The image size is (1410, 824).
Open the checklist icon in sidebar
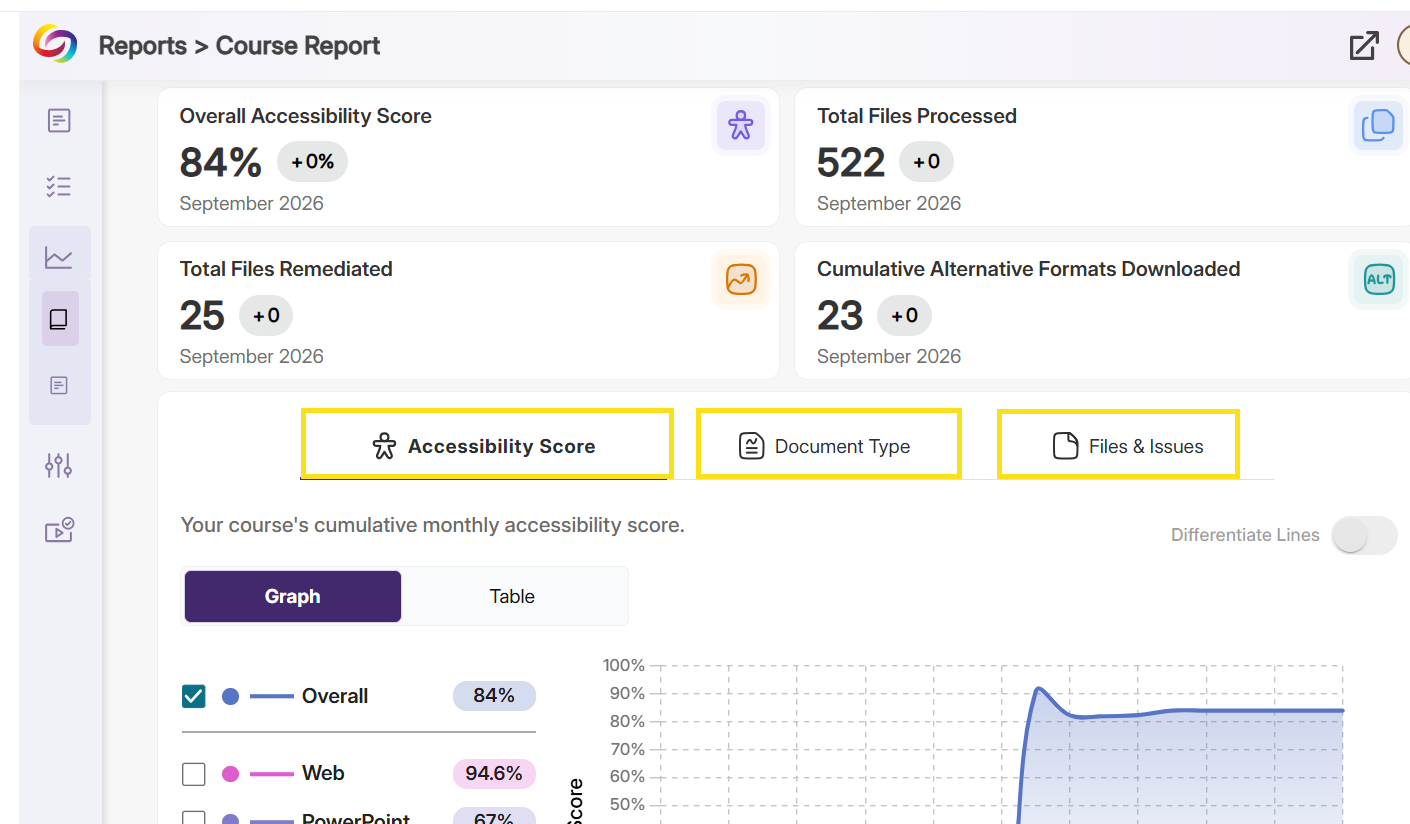pyautogui.click(x=59, y=186)
